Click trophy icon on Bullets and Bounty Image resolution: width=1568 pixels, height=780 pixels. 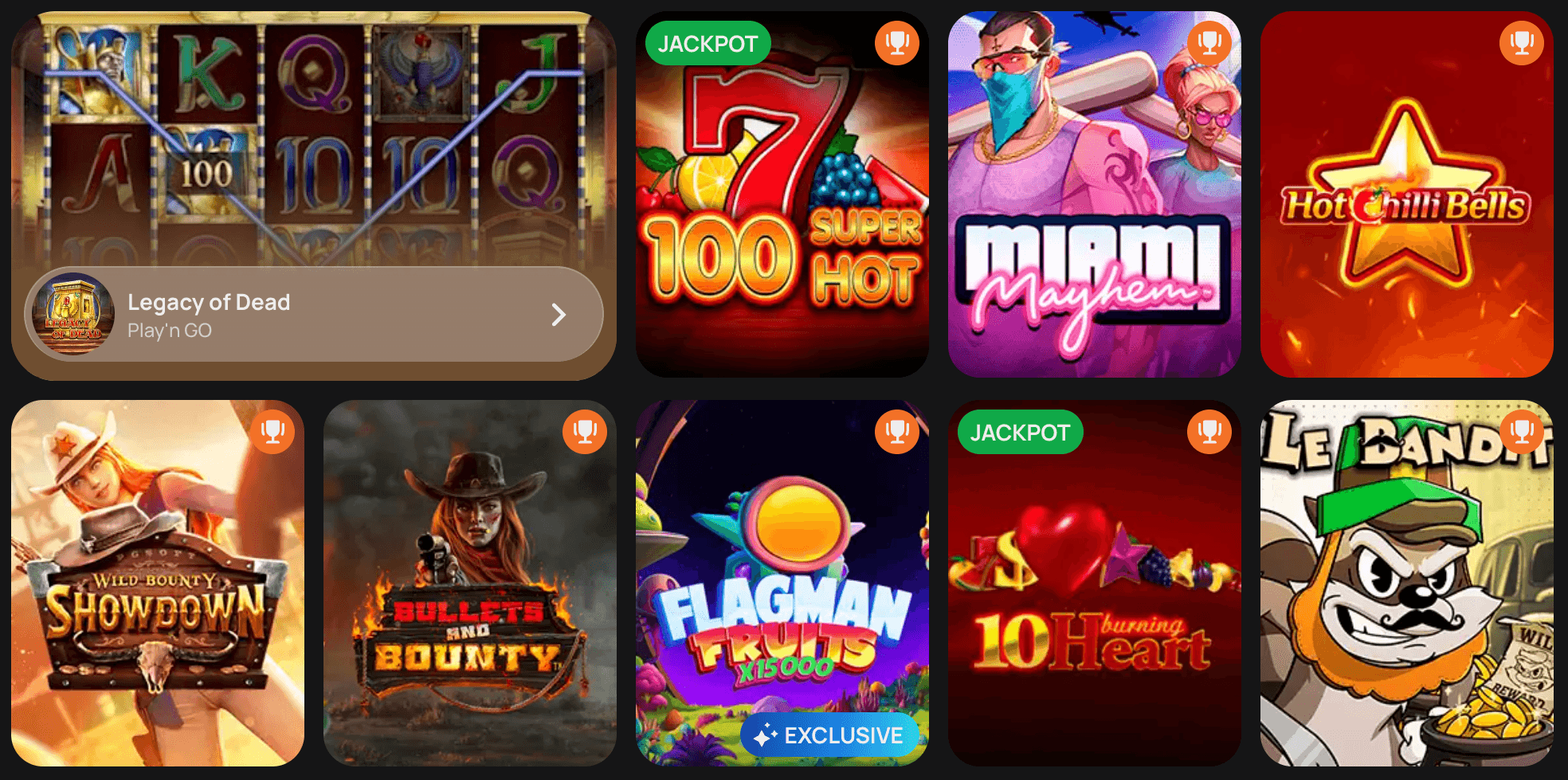[x=585, y=432]
